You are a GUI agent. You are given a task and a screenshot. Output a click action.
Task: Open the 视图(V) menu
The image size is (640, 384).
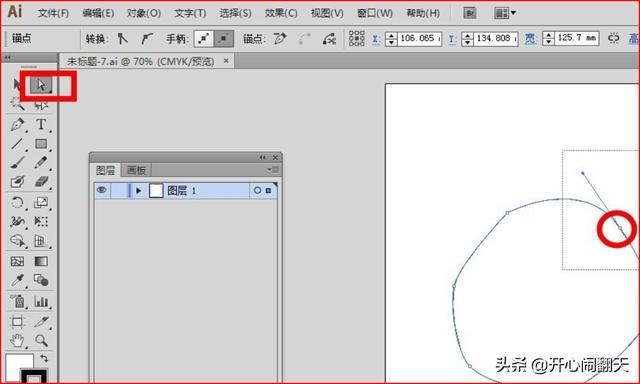tap(327, 13)
